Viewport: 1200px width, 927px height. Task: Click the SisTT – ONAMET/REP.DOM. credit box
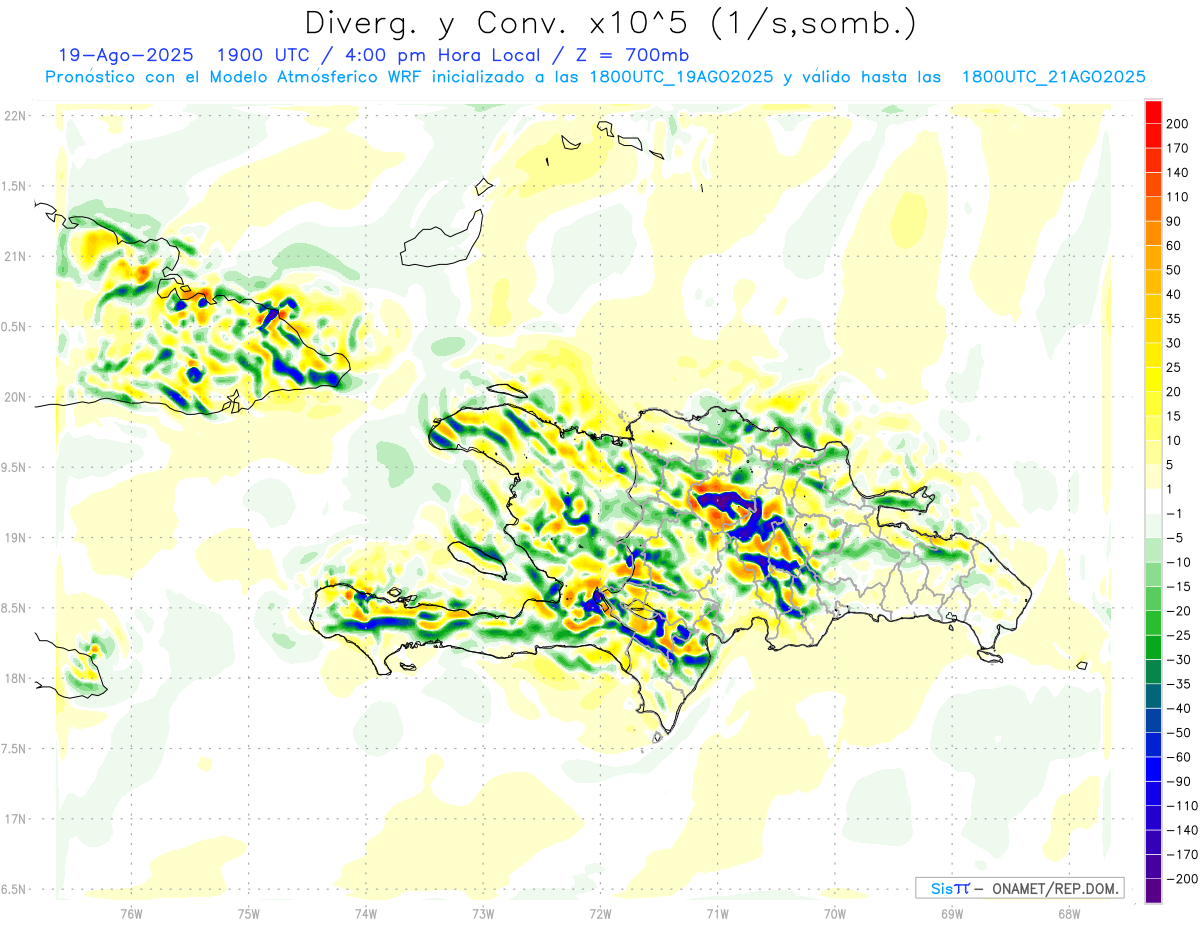[1019, 888]
